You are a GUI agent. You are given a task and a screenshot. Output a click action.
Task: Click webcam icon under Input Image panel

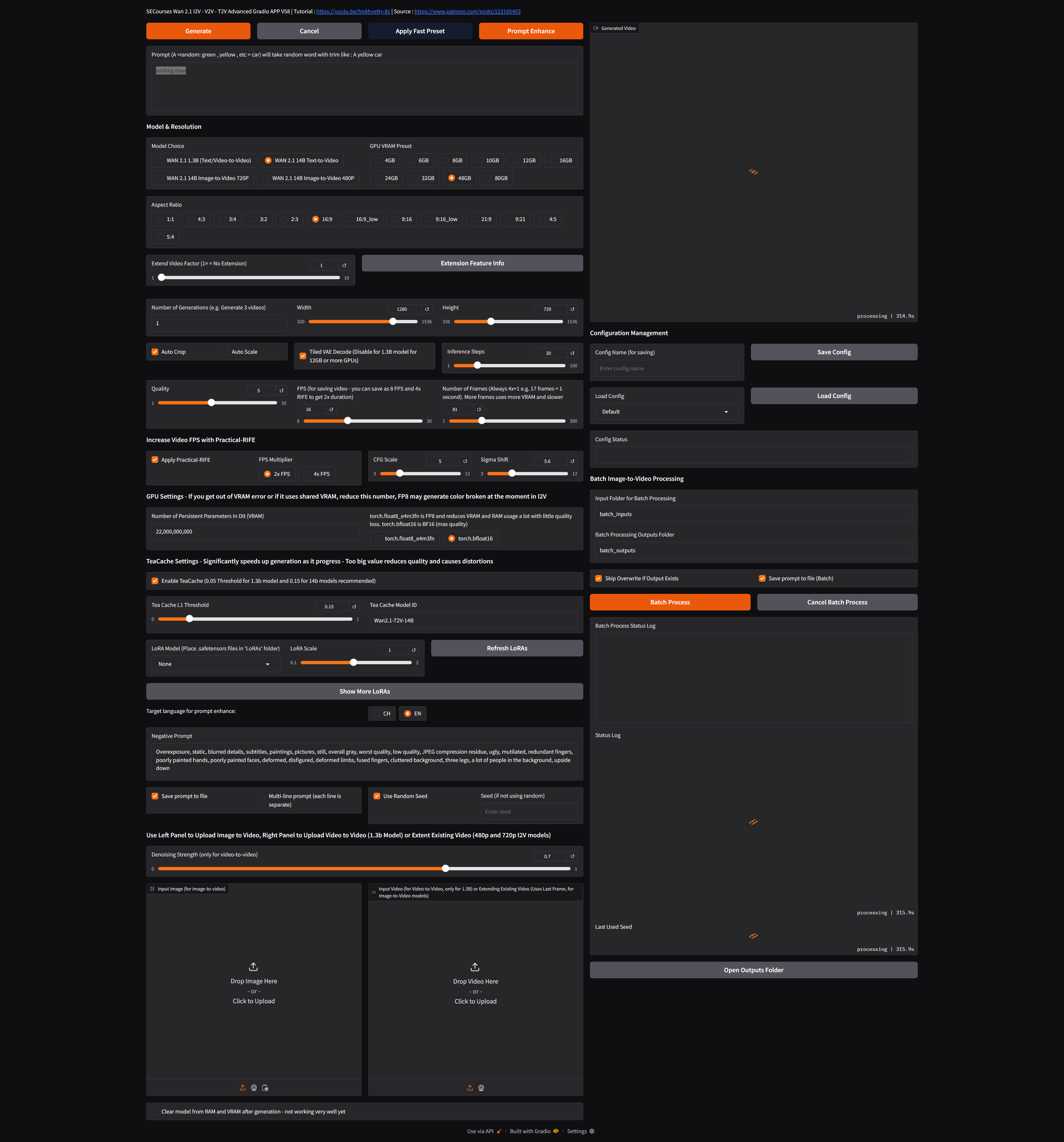[x=254, y=1087]
